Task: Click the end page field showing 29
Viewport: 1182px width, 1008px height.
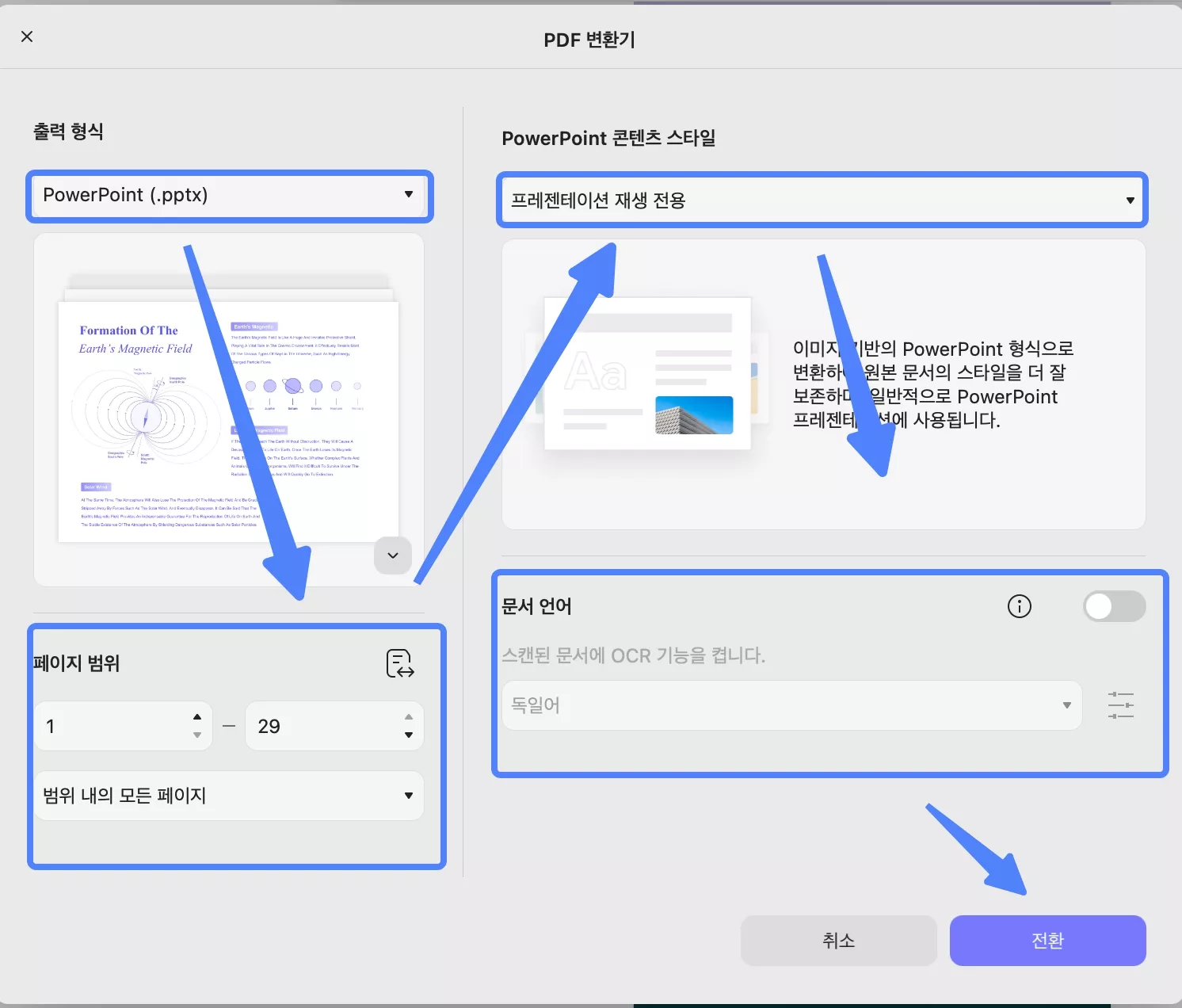Action: [334, 726]
